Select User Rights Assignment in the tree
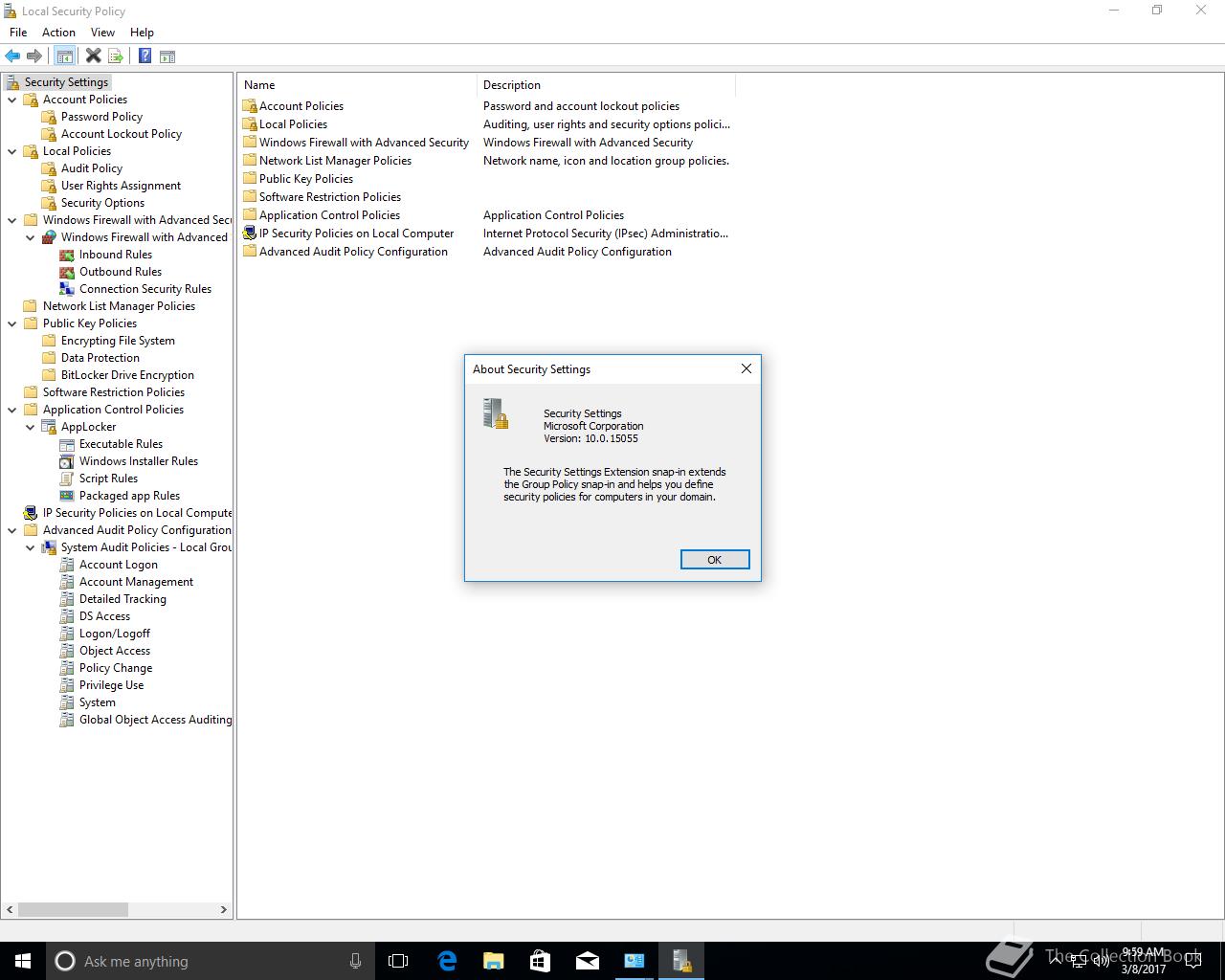The height and width of the screenshot is (980, 1225). click(121, 186)
